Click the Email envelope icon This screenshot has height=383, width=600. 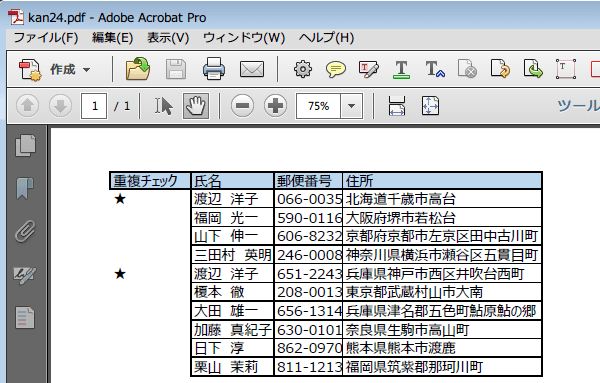click(x=251, y=70)
